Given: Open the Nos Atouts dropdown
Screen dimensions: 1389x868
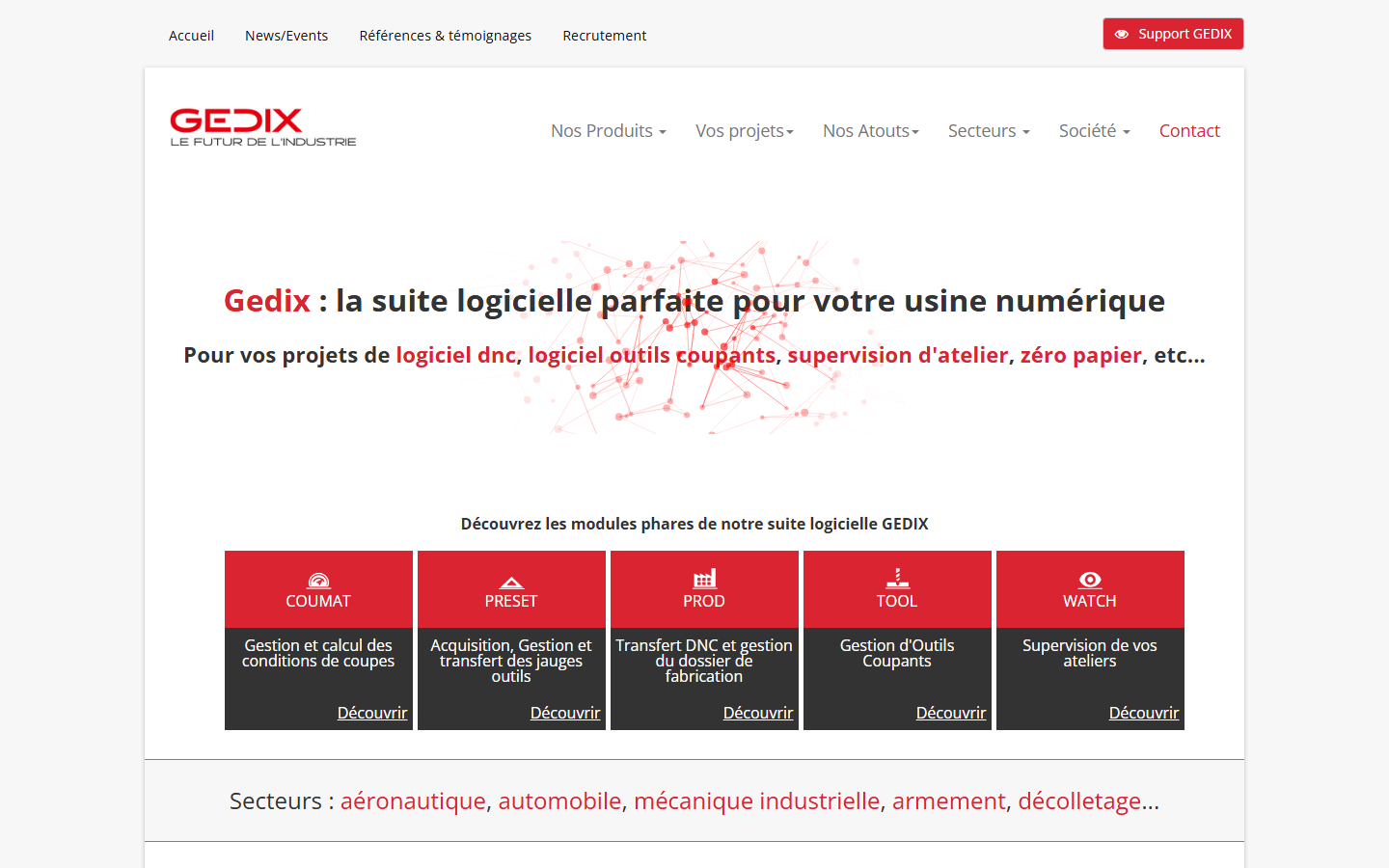Looking at the screenshot, I should point(871,130).
